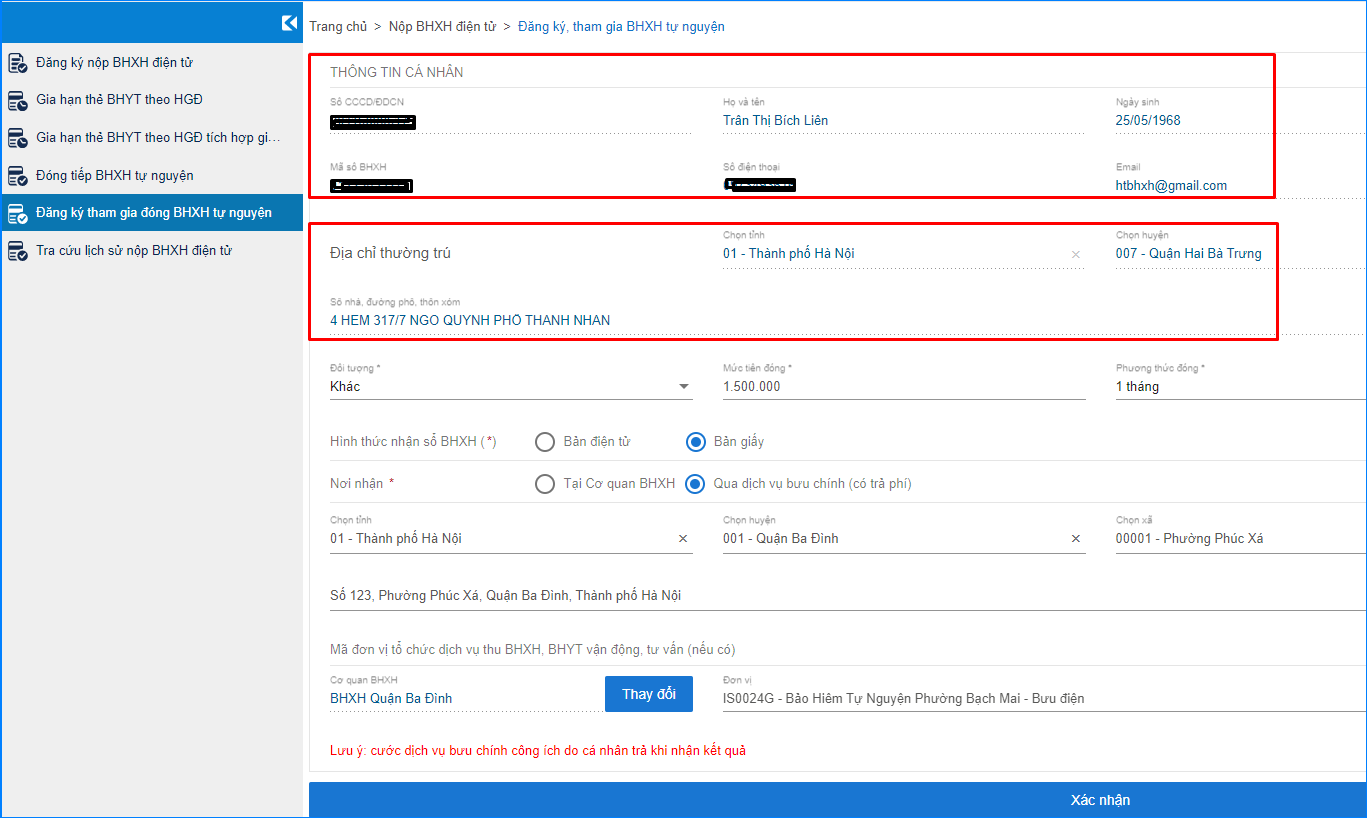
Task: Click the Gia hạn thẻ BHYT theo HGĐ icon
Action: [x=17, y=100]
